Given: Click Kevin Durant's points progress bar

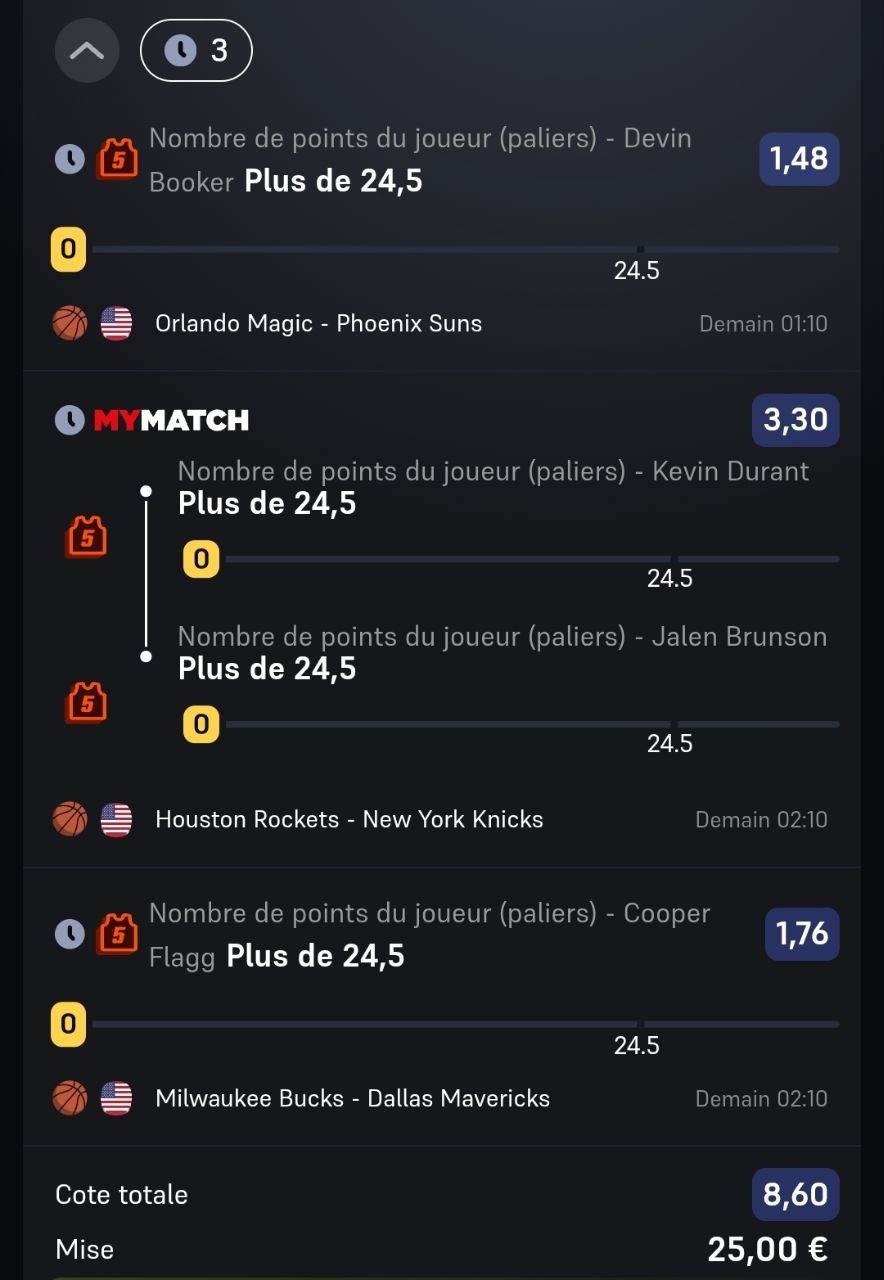Looking at the screenshot, I should tap(530, 560).
